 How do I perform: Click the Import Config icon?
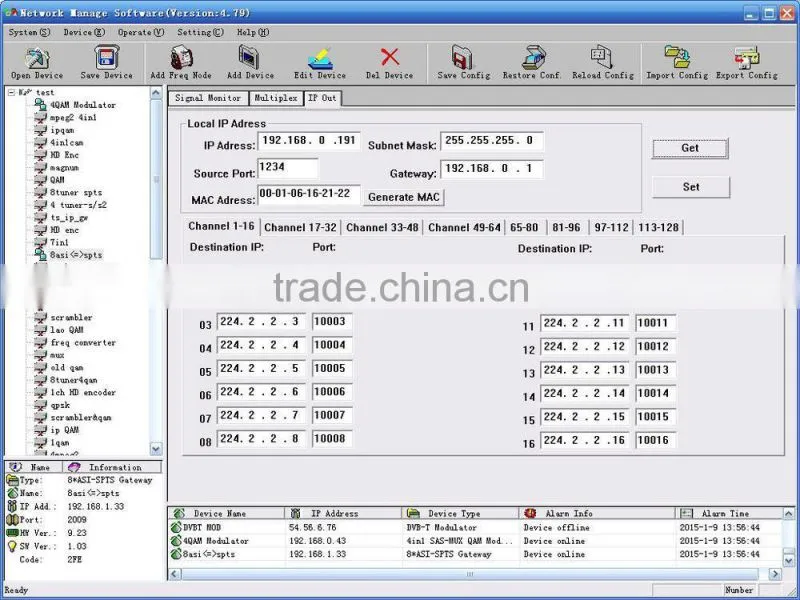(677, 57)
